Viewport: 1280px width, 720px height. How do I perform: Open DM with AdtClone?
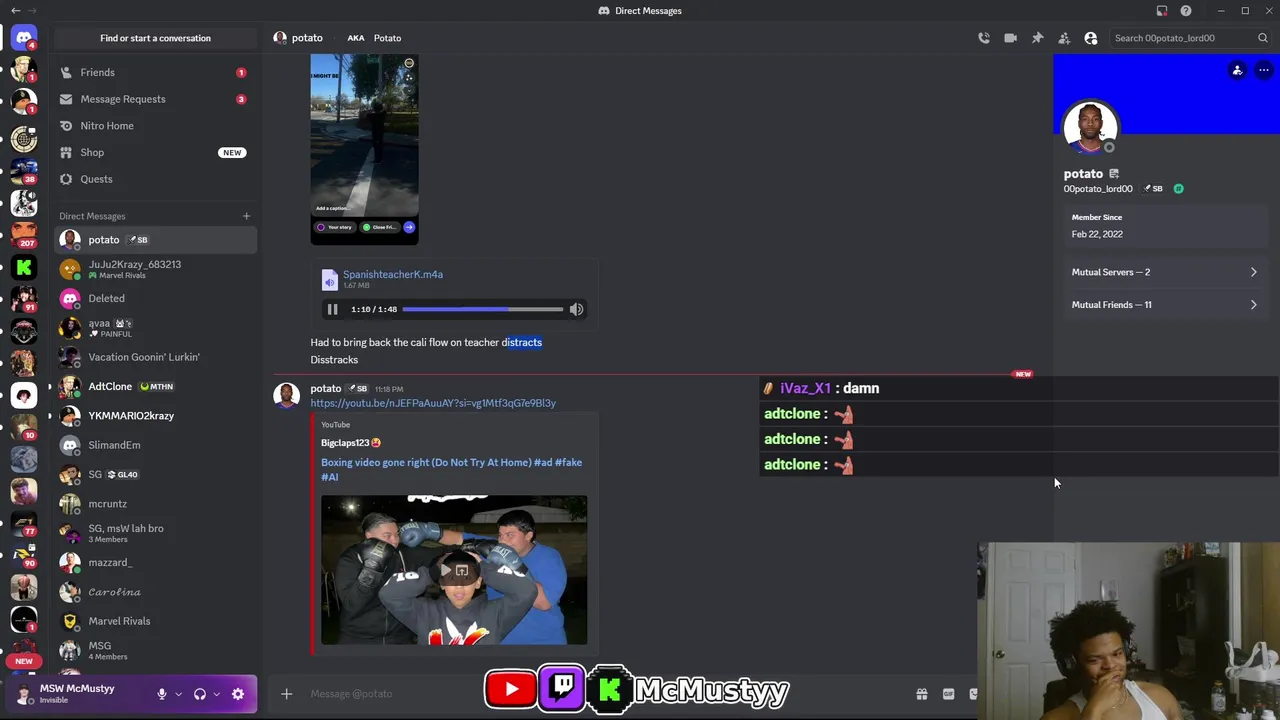pyautogui.click(x=155, y=386)
